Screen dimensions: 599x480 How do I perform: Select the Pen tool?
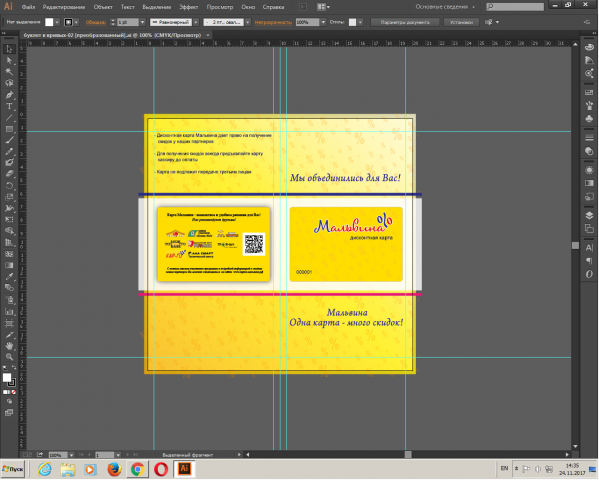coord(9,95)
